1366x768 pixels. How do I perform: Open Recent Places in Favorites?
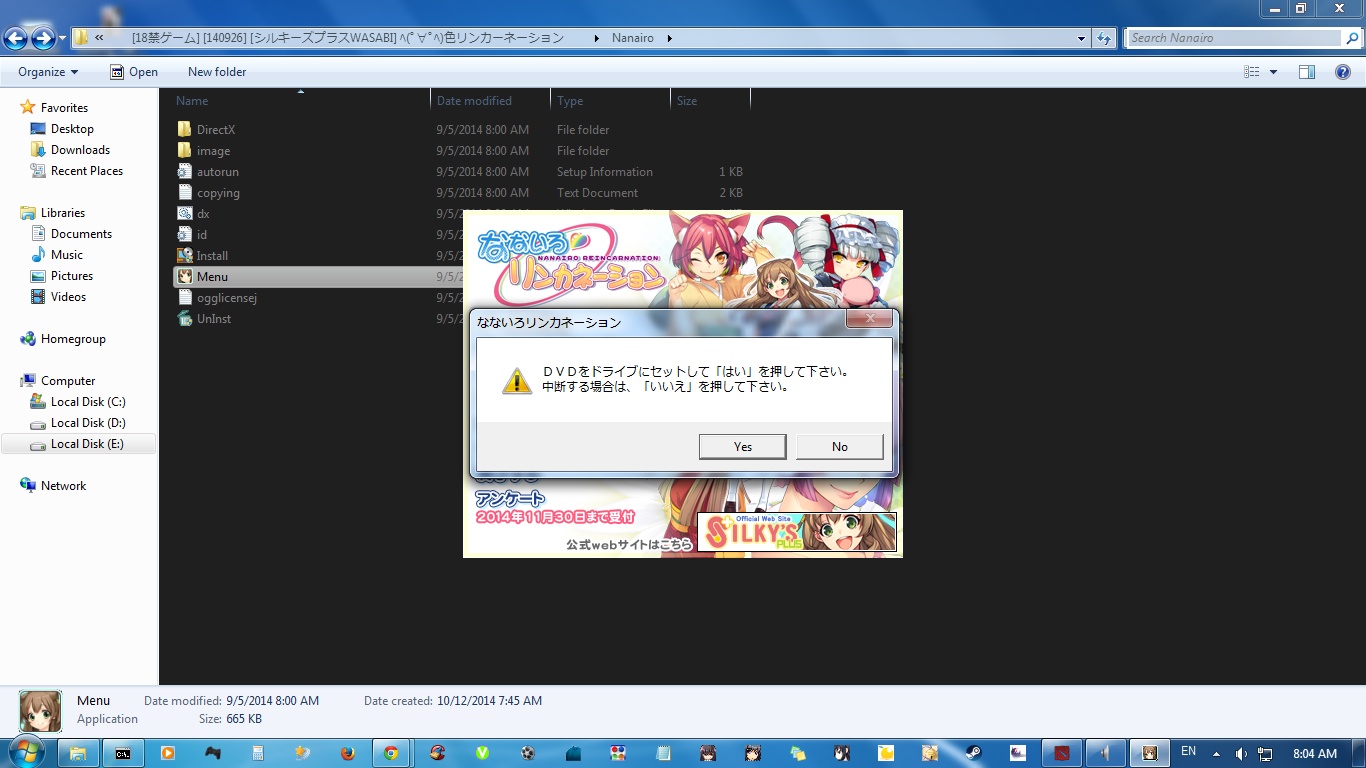[87, 171]
